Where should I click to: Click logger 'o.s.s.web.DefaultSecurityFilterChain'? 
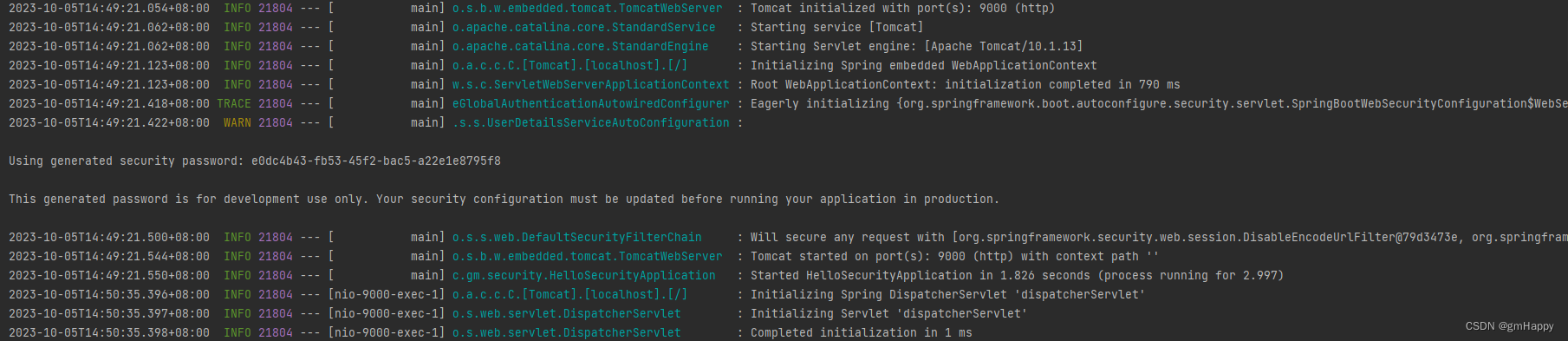pyautogui.click(x=577, y=238)
